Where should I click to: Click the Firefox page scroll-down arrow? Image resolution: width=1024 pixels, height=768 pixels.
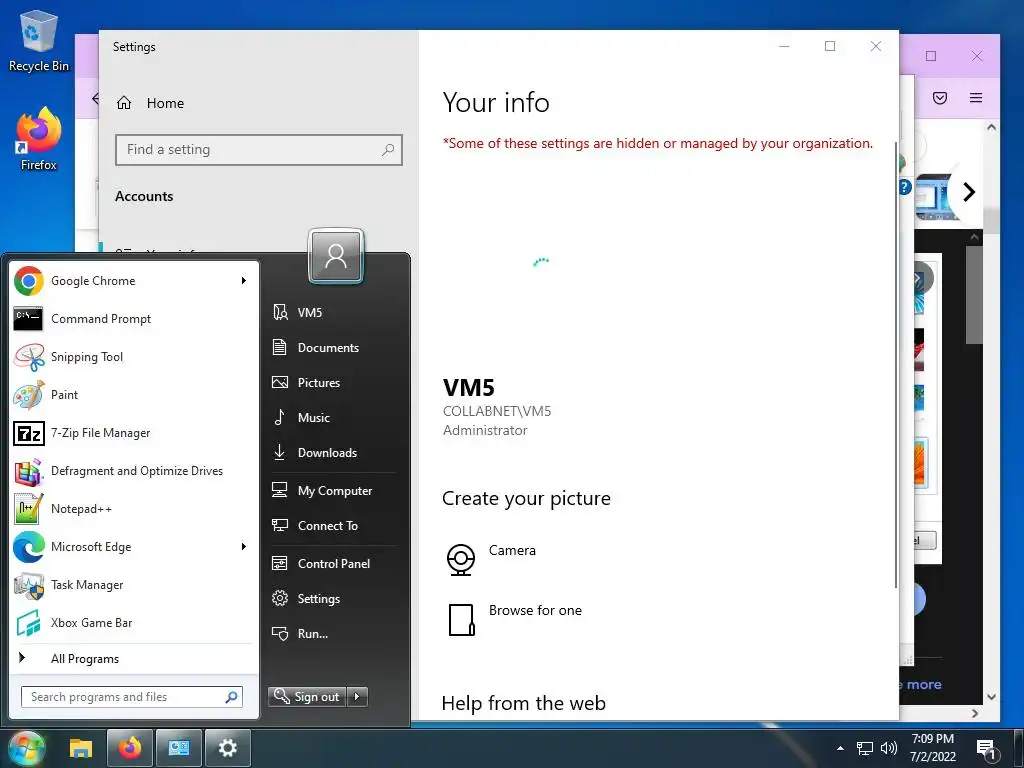point(991,697)
